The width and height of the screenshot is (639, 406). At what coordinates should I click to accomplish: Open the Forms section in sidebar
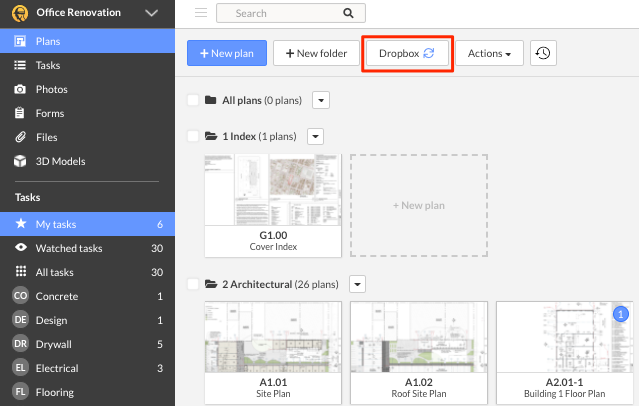coord(87,113)
